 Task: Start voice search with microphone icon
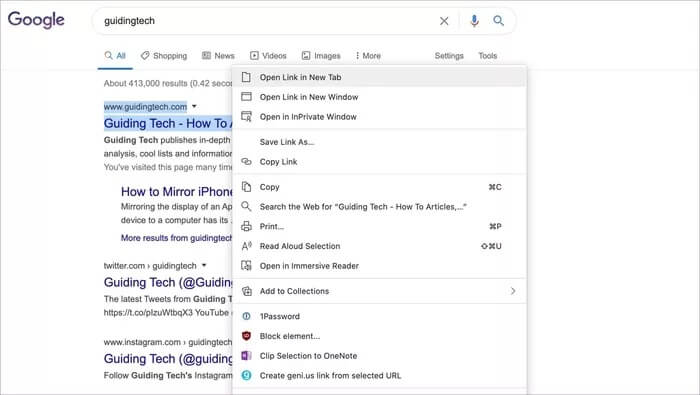click(474, 21)
